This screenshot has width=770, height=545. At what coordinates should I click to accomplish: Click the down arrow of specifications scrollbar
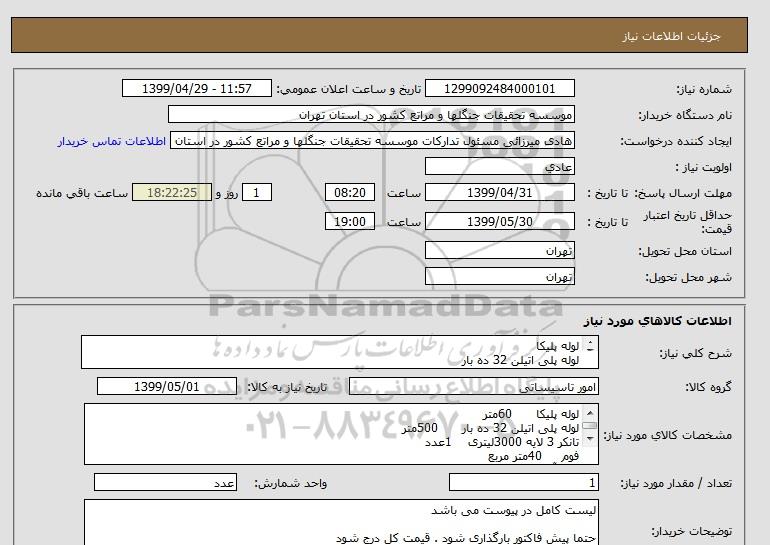[590, 438]
